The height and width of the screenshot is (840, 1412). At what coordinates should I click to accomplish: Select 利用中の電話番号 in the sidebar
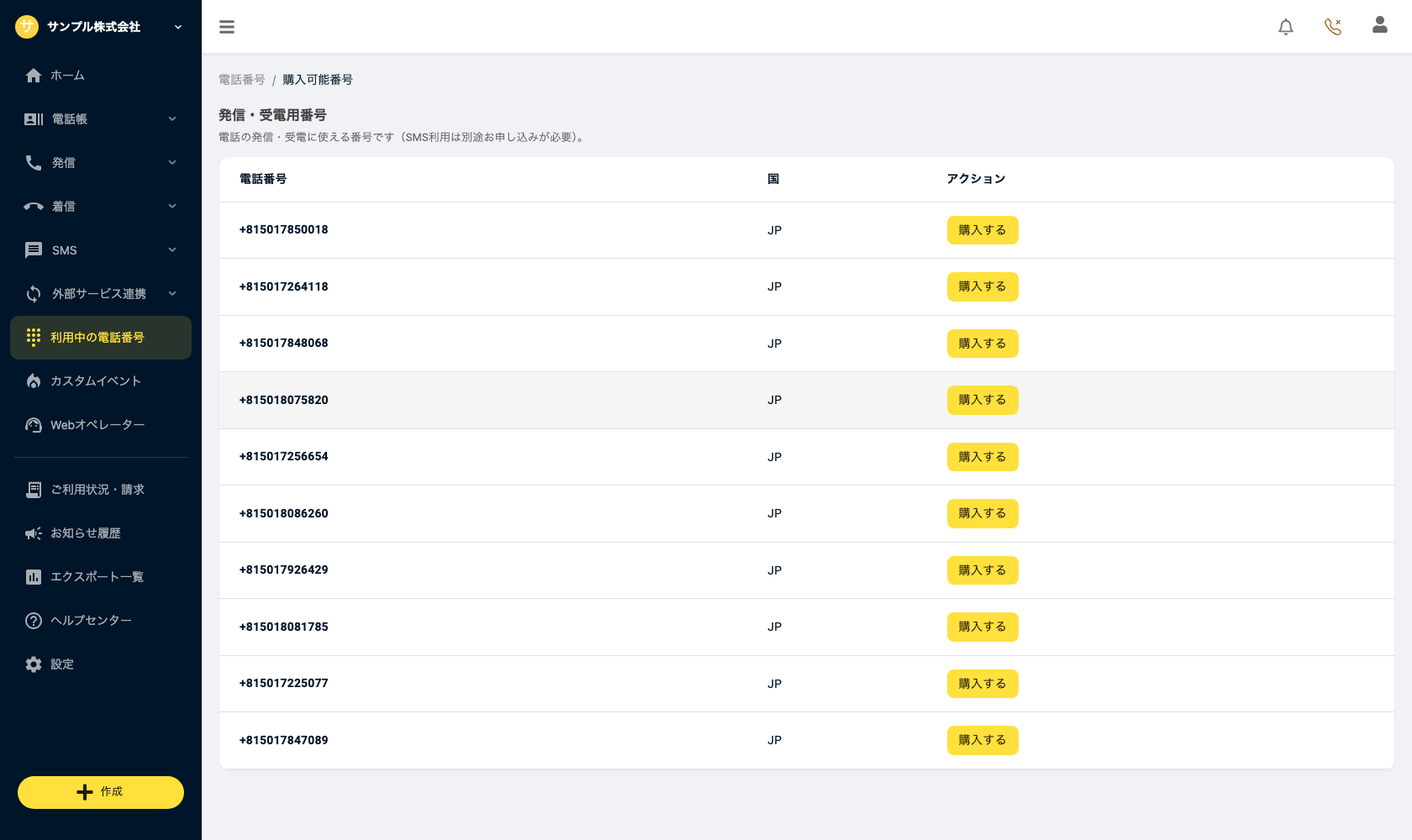pos(101,338)
